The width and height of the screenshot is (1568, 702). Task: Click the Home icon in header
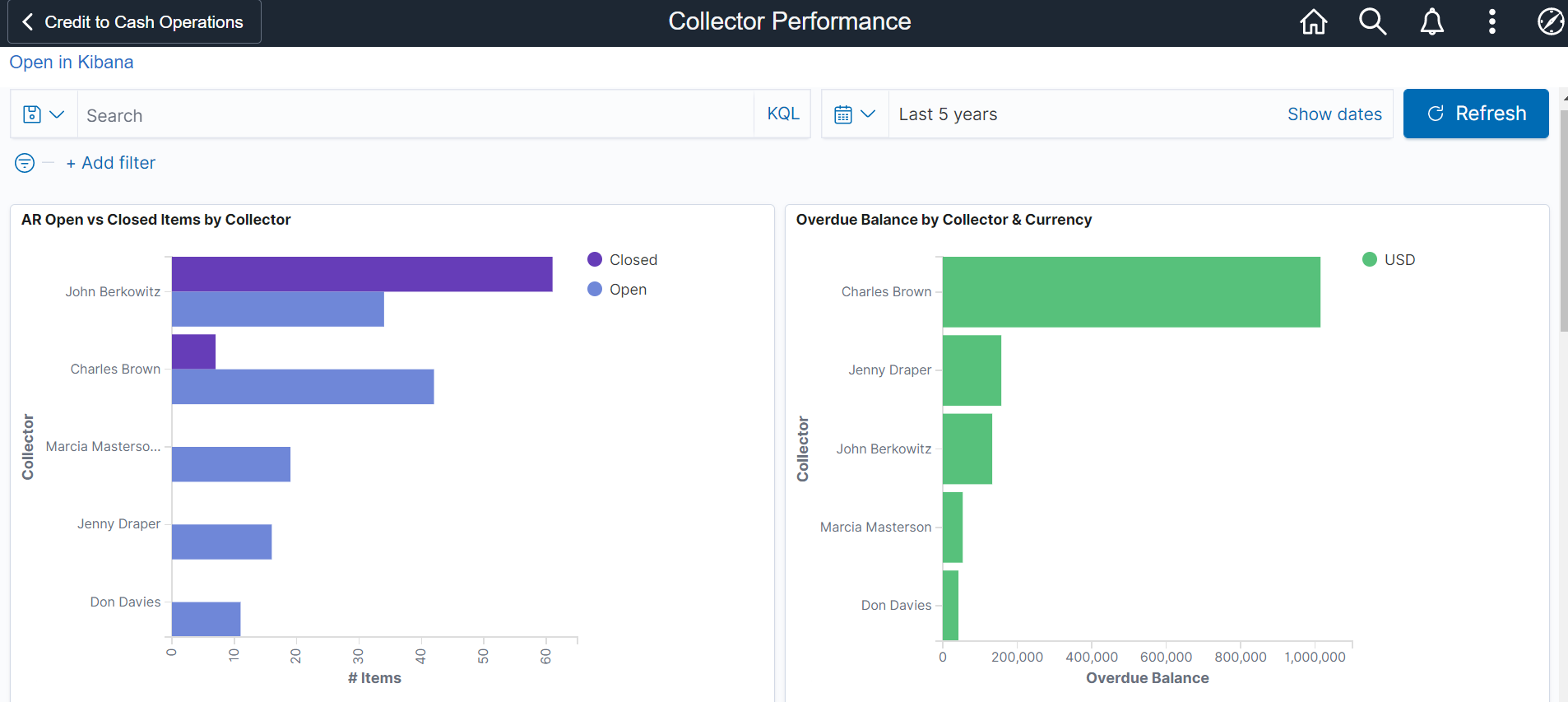click(1313, 22)
